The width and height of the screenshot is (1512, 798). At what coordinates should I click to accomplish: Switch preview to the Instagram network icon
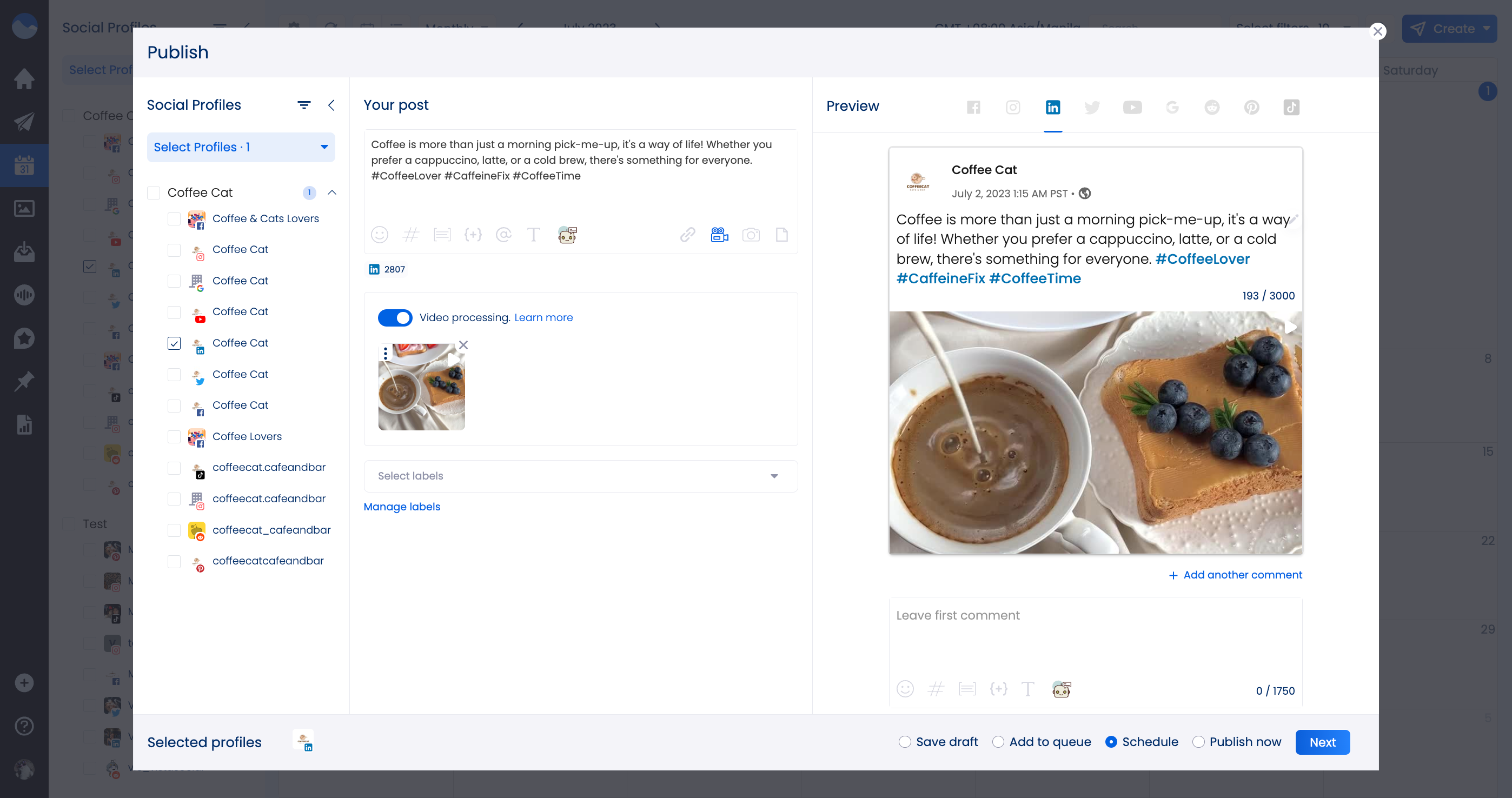[1013, 108]
